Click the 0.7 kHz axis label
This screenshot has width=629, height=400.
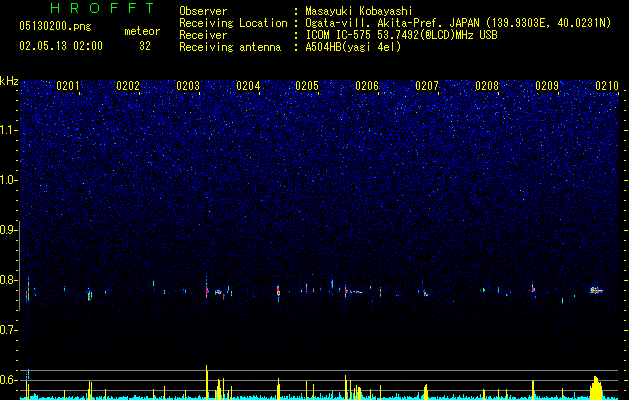9,330
